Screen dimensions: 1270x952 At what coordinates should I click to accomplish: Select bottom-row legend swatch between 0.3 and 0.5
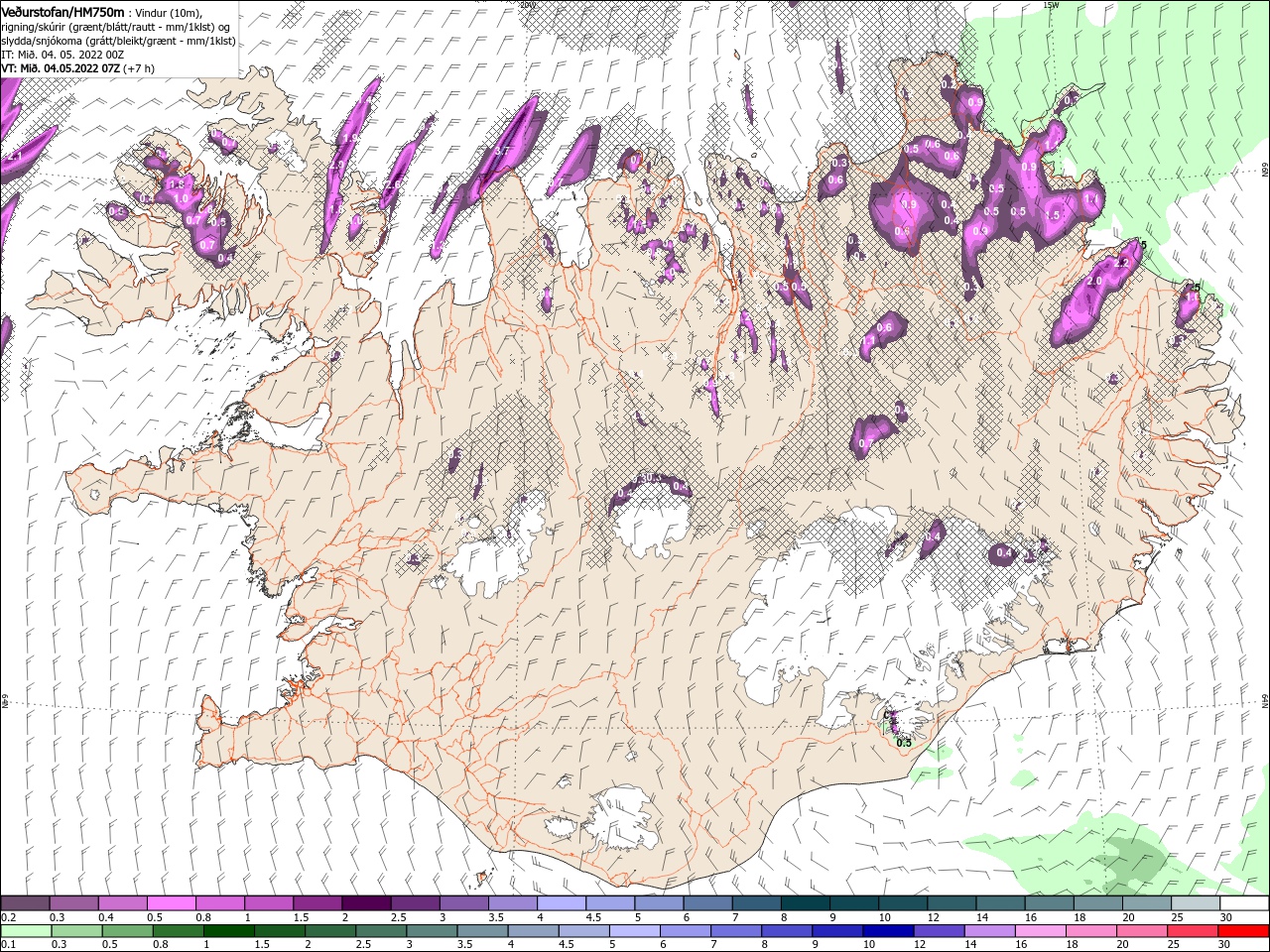(76, 931)
